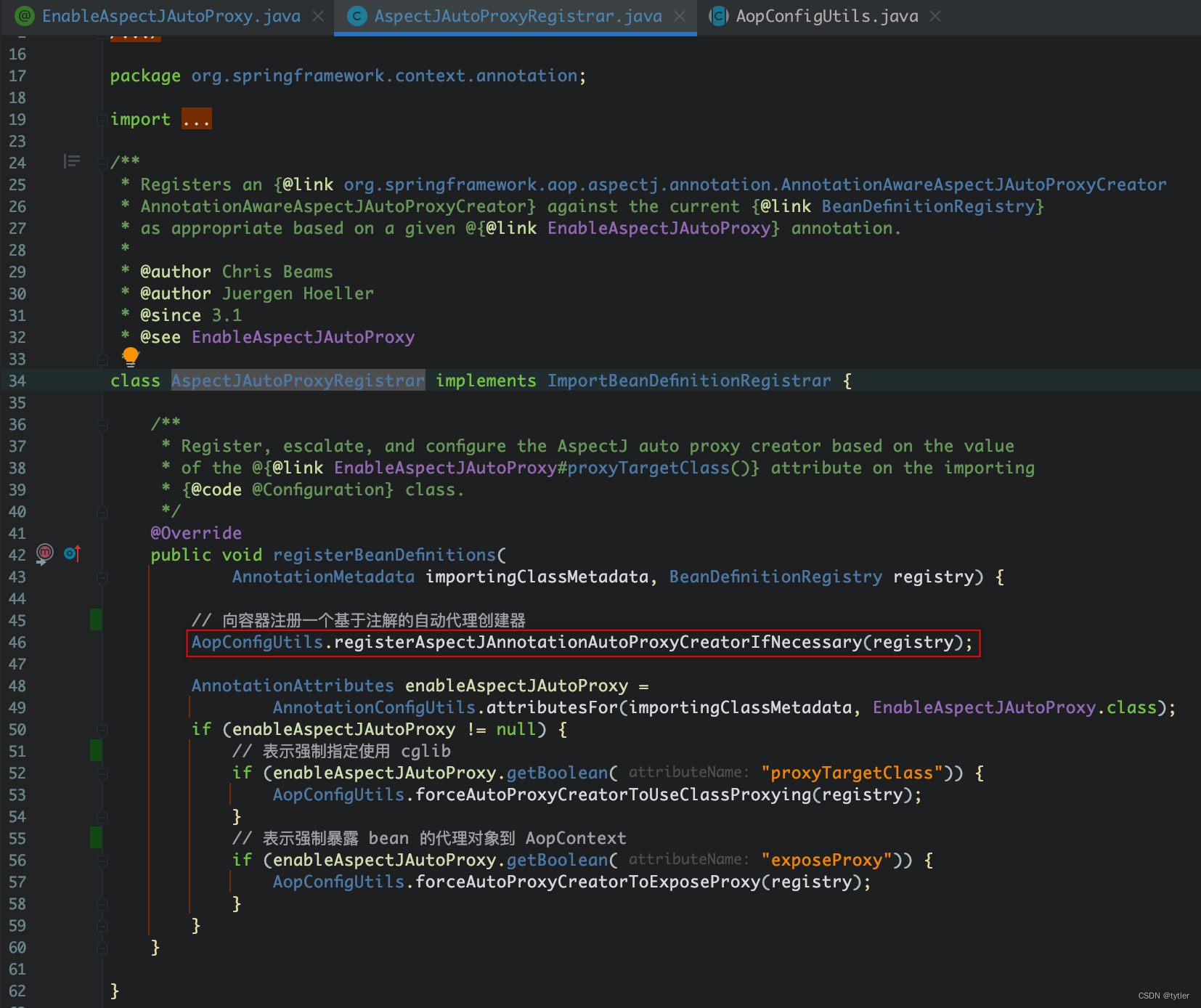Close the EnableAspectJAutoProxy.java tab
Viewport: 1201px width, 1008px height.
(318, 16)
